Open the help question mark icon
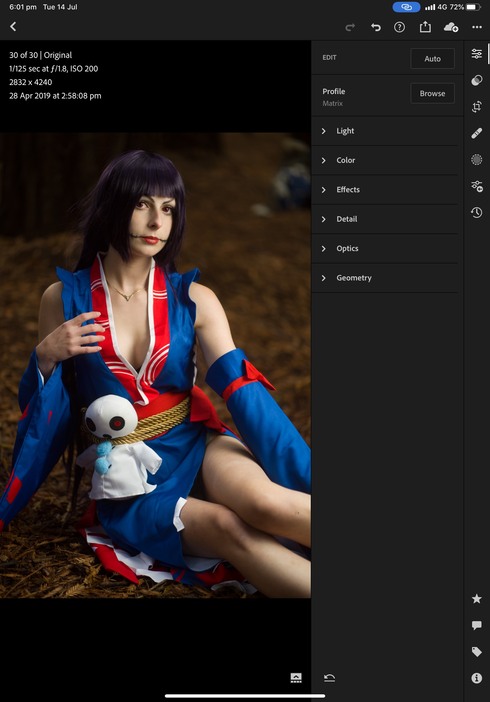Viewport: 490px width, 702px height. click(400, 27)
